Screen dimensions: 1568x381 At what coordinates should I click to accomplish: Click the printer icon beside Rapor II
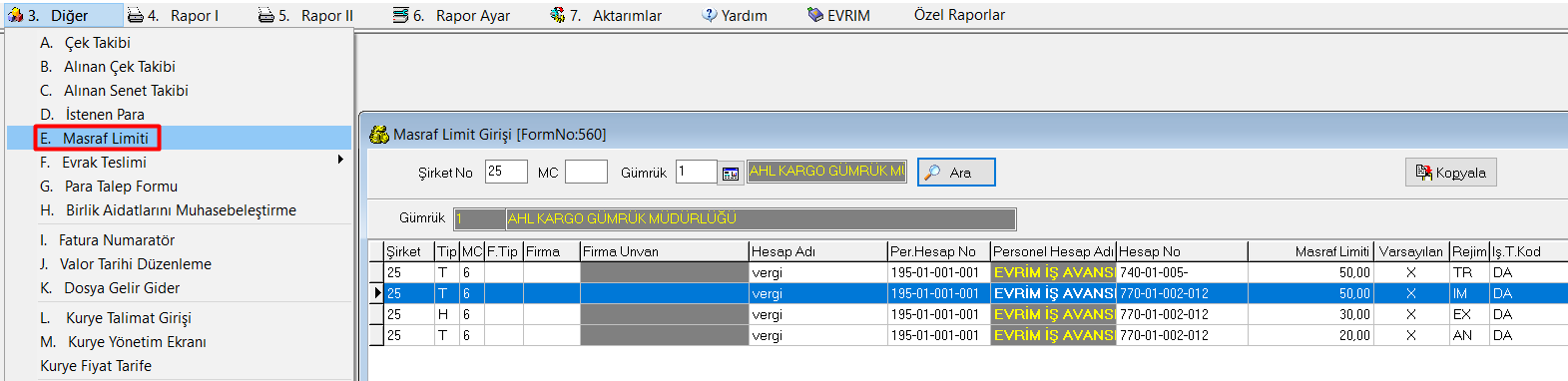click(266, 15)
